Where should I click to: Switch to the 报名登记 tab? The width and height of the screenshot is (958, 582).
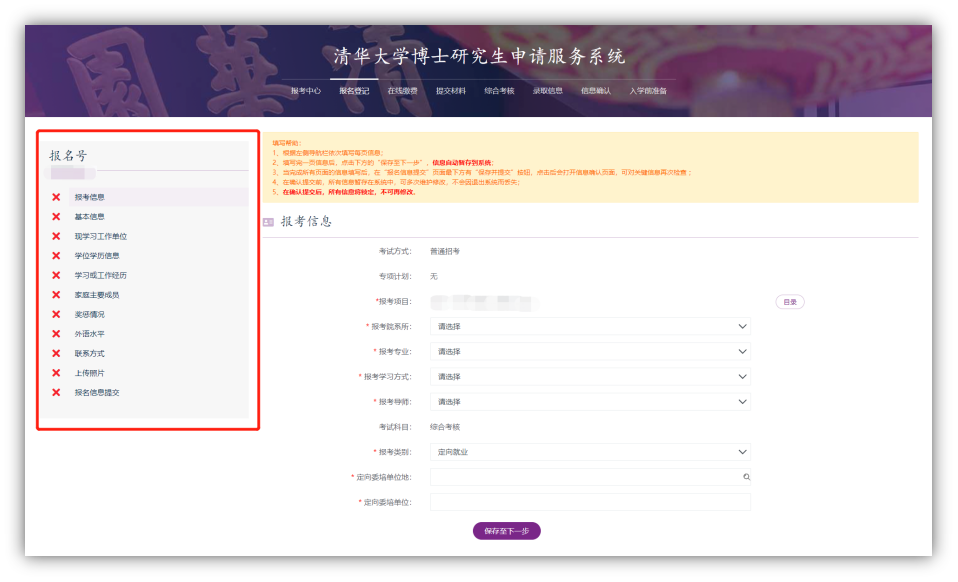[x=354, y=91]
